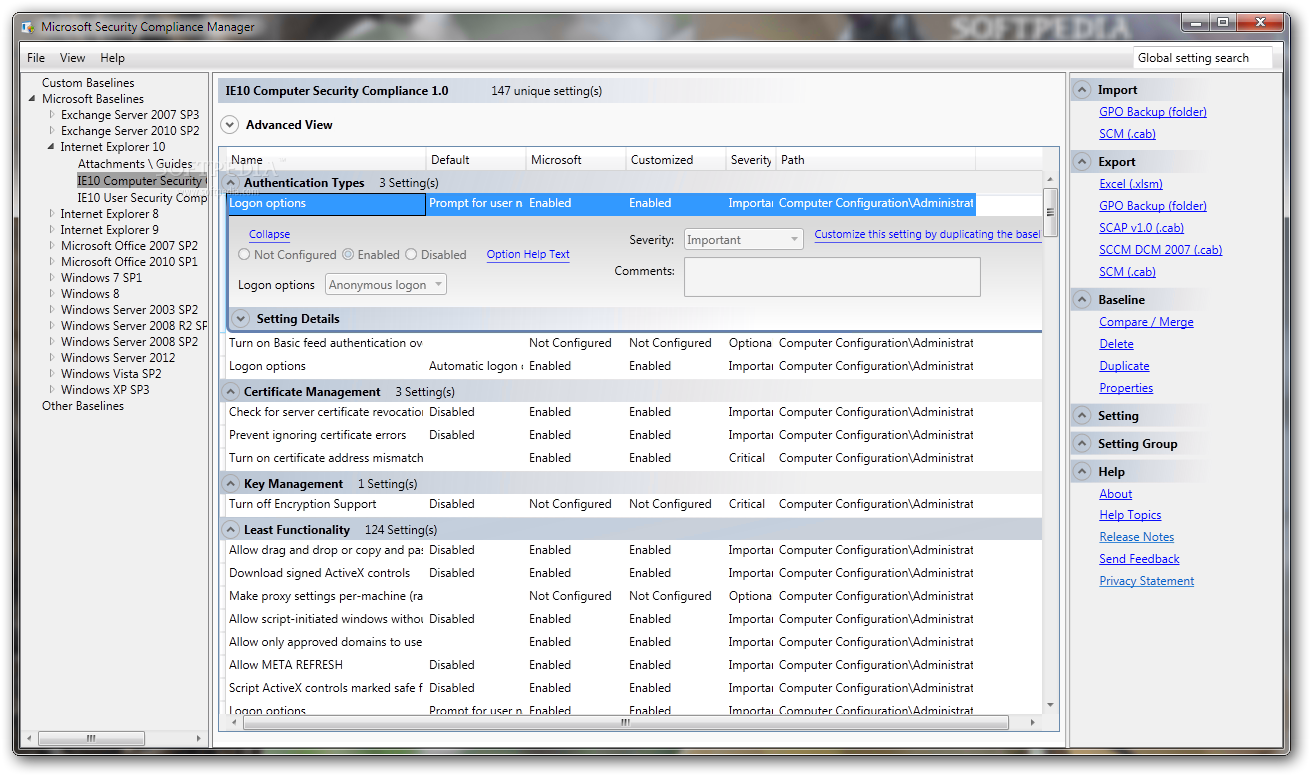Collapse the Import section chevron icon

point(1082,90)
